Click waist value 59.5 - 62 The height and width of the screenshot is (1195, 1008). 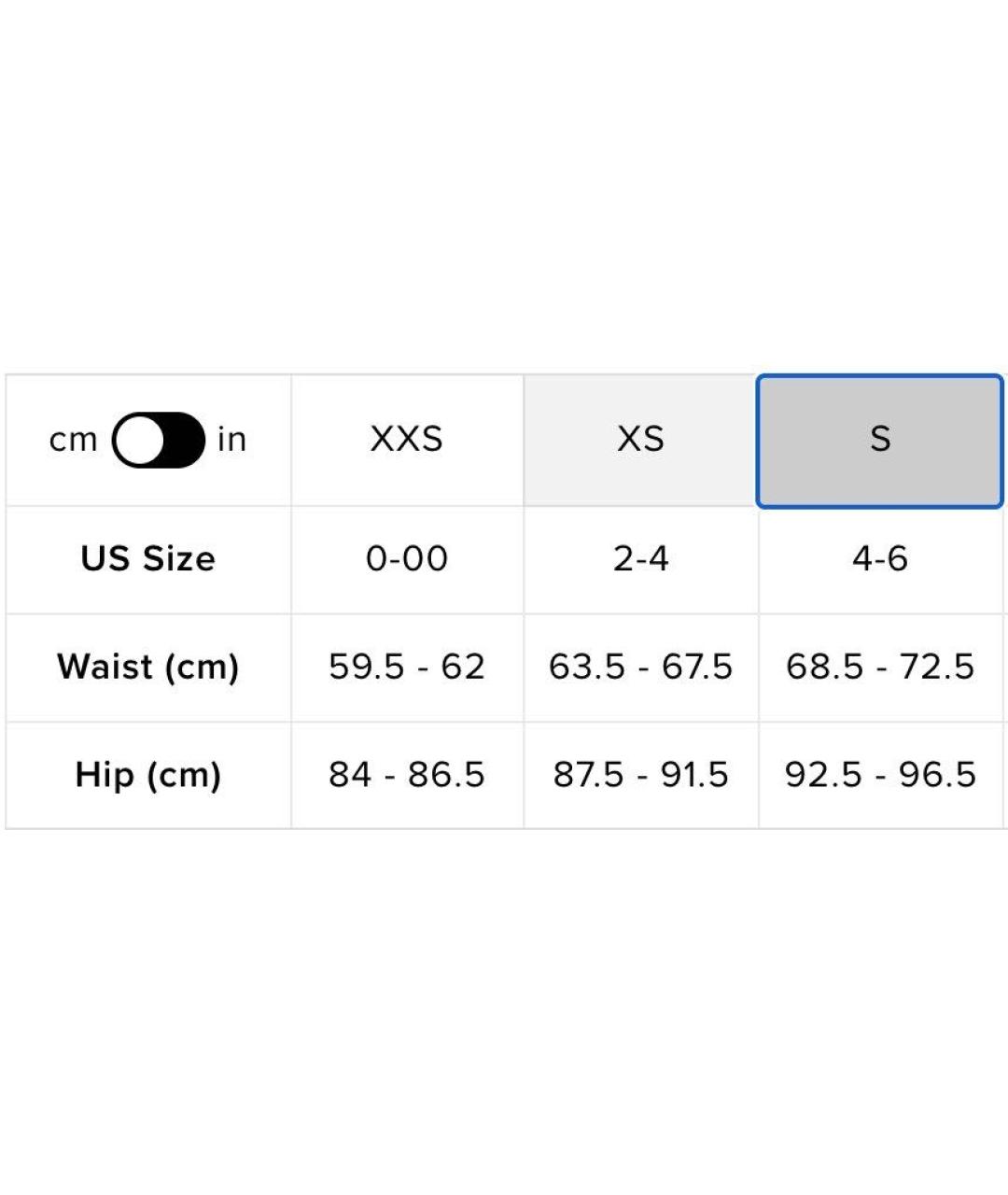pyautogui.click(x=407, y=667)
